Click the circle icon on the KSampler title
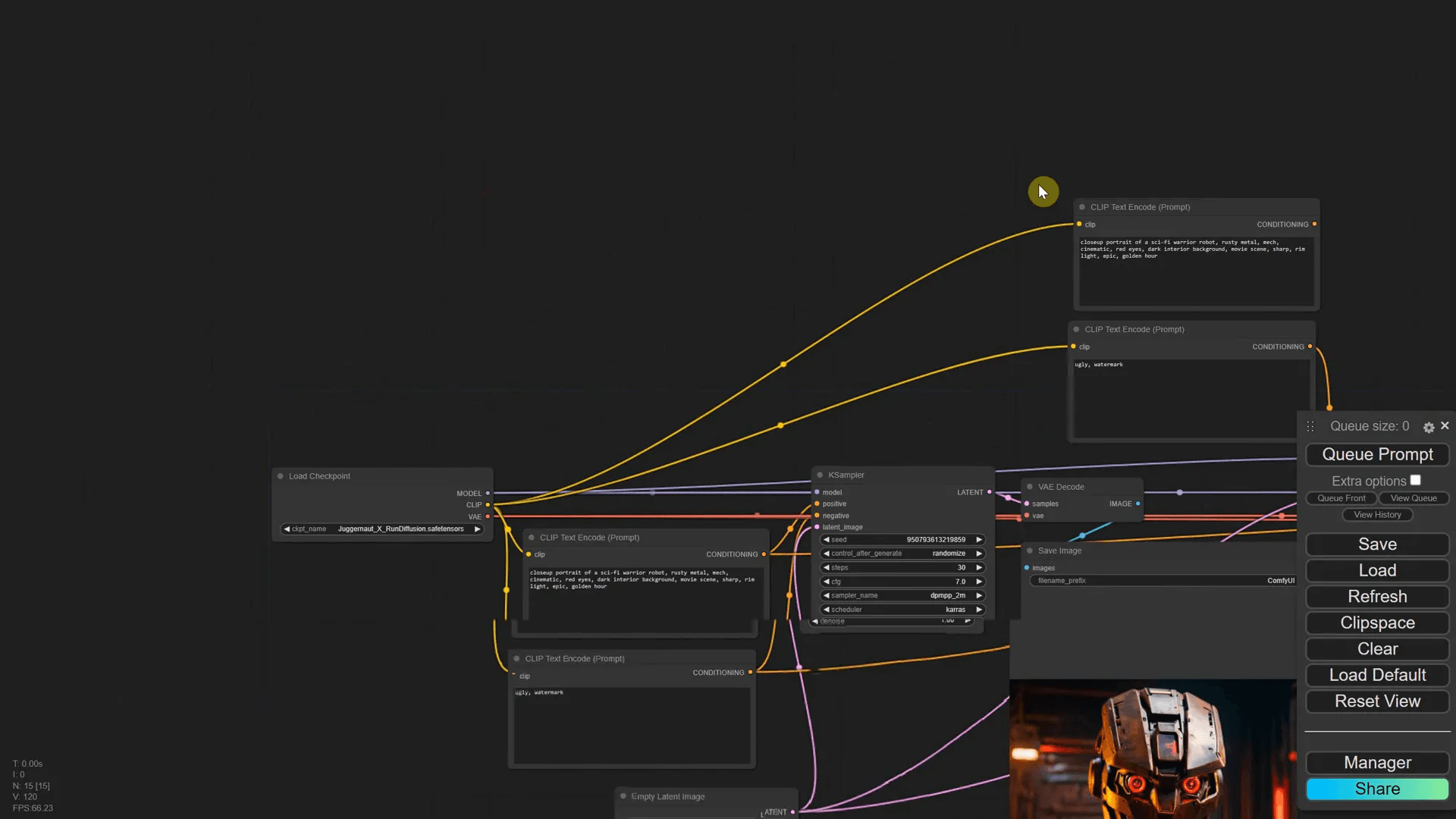 point(821,475)
